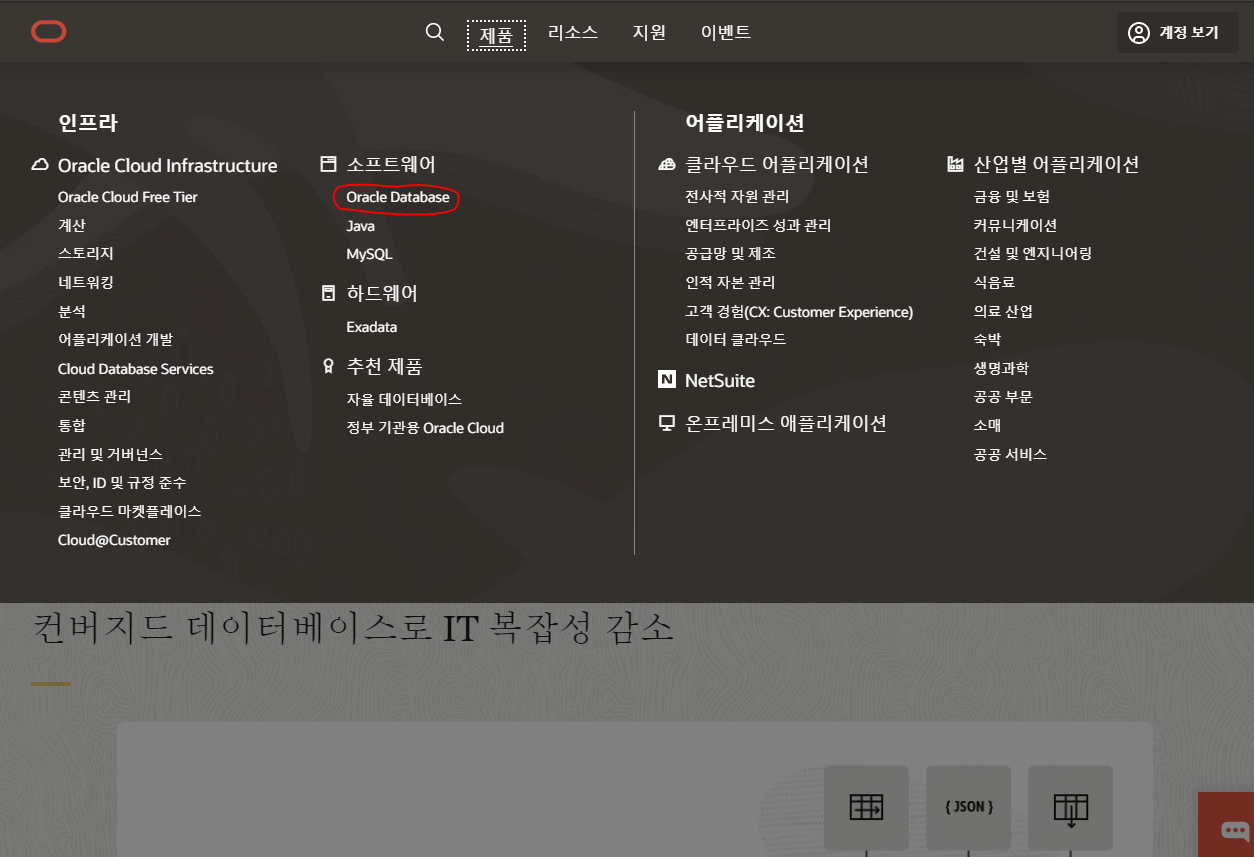1254x857 pixels.
Task: Click the table row icon tile
Action: click(x=866, y=808)
